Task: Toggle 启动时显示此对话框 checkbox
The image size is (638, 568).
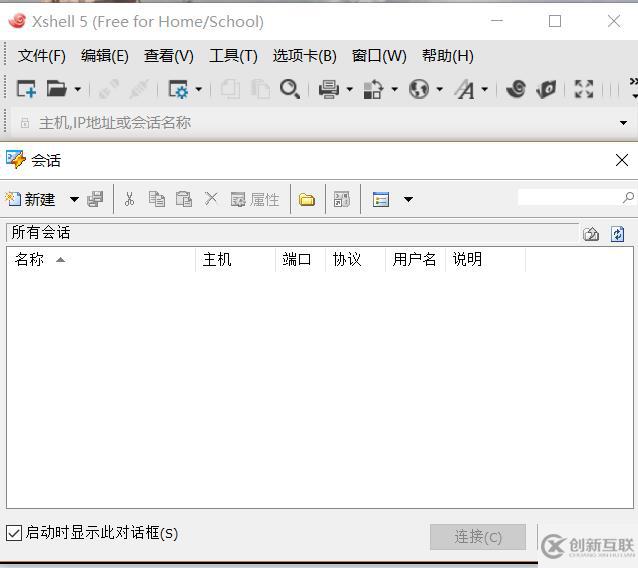Action: [14, 533]
